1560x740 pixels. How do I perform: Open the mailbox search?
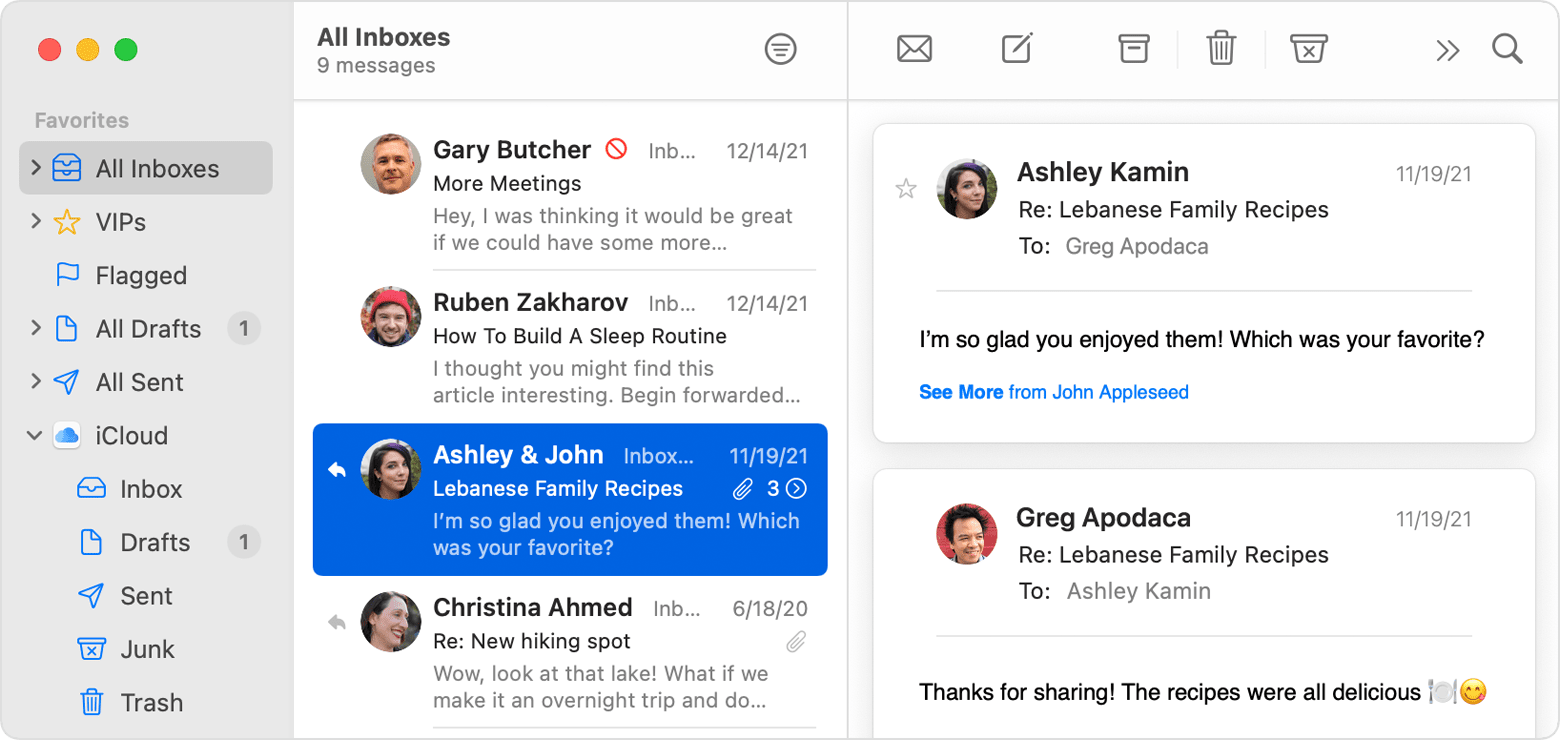coord(1506,48)
